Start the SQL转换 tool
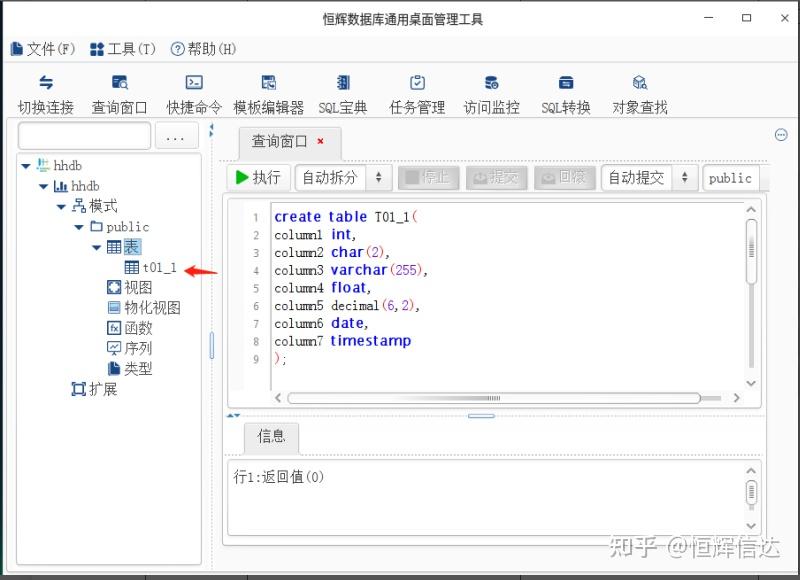The image size is (800, 580). click(x=565, y=95)
